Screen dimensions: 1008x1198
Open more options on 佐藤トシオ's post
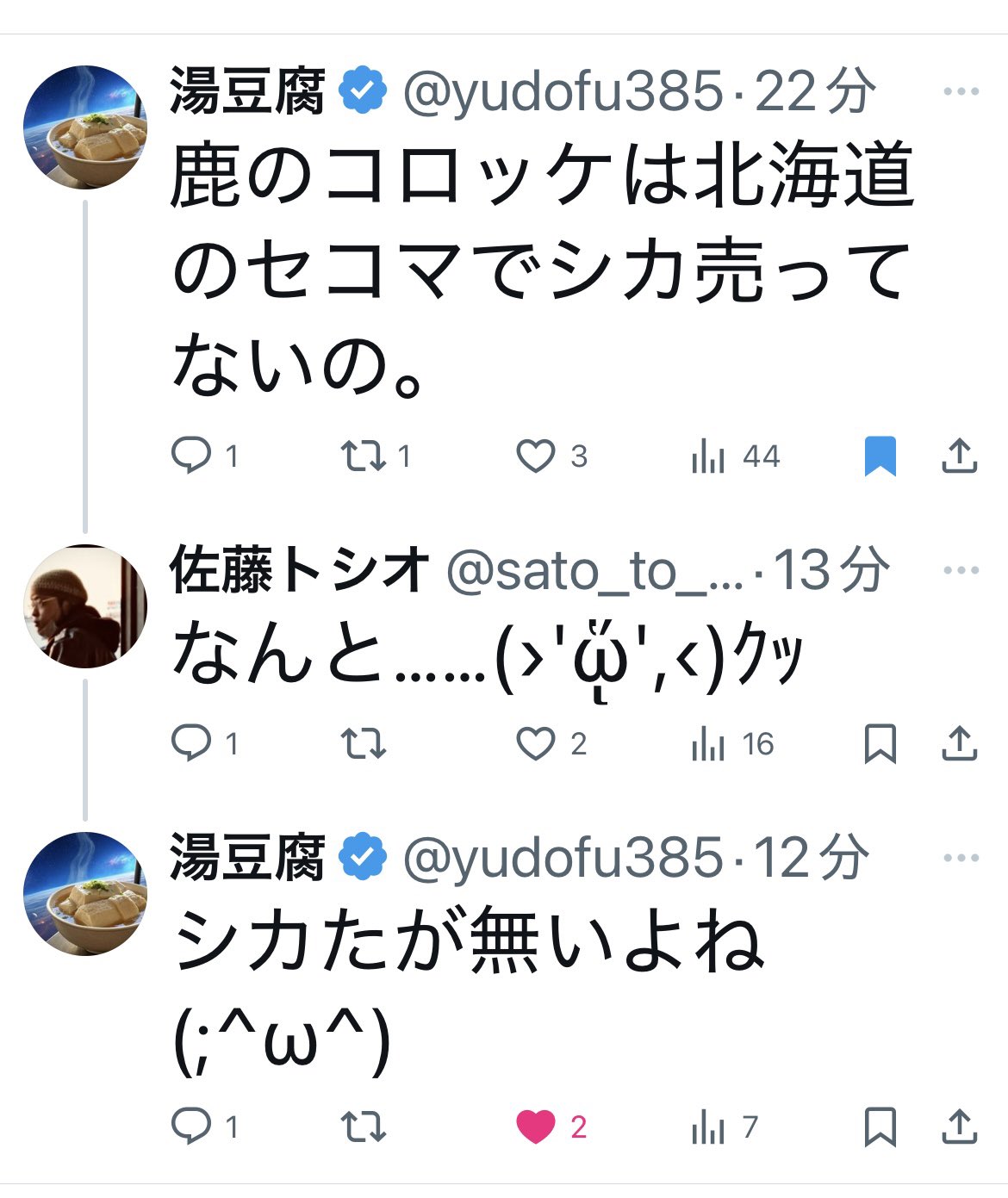click(x=961, y=570)
